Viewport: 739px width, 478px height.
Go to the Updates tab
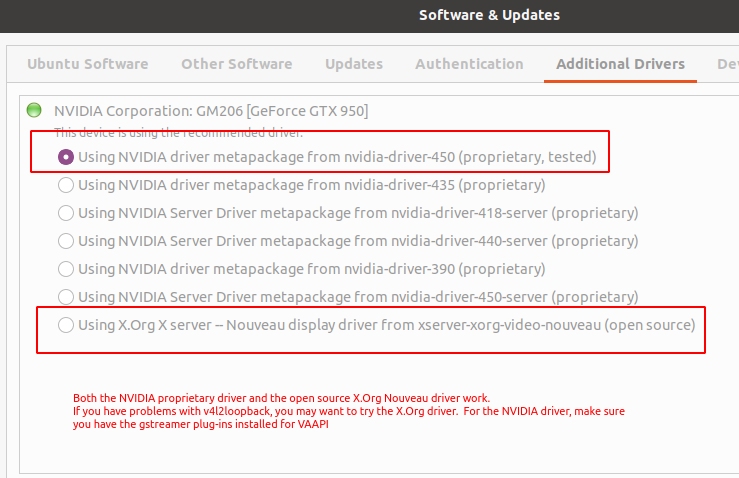[x=354, y=64]
